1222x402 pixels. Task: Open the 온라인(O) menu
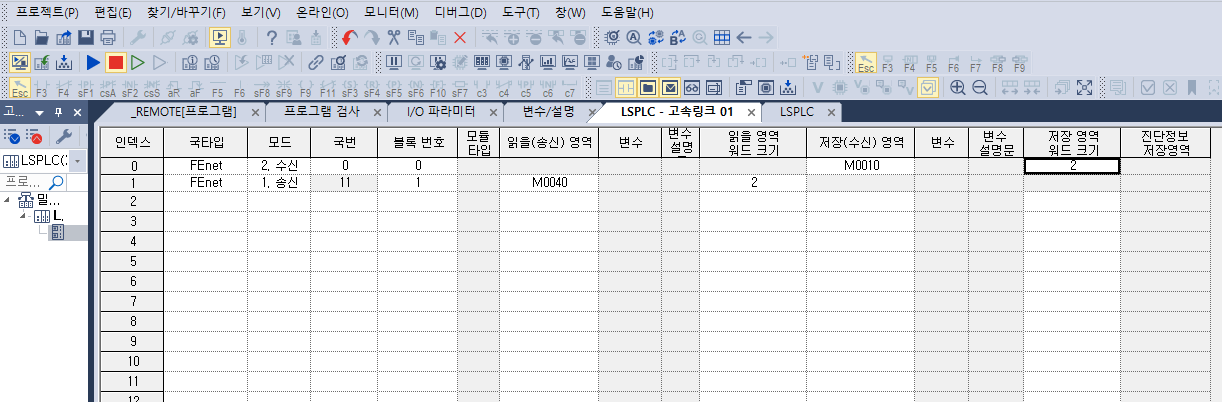point(323,13)
